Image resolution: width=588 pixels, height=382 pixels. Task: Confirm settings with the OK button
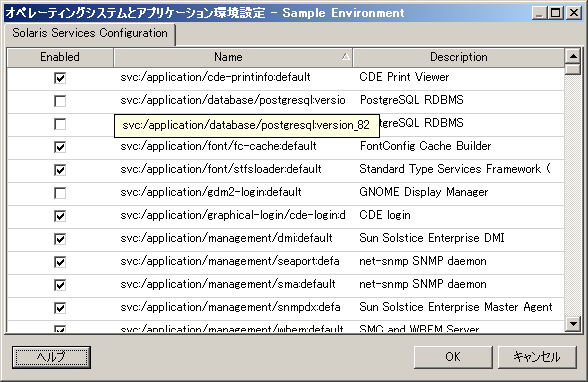point(453,357)
